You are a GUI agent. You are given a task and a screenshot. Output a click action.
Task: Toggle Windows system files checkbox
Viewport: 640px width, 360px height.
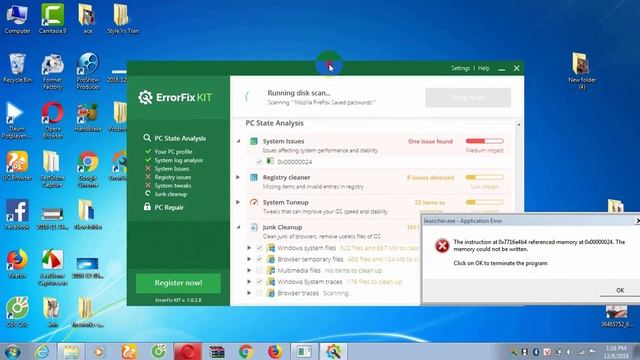(x=259, y=248)
